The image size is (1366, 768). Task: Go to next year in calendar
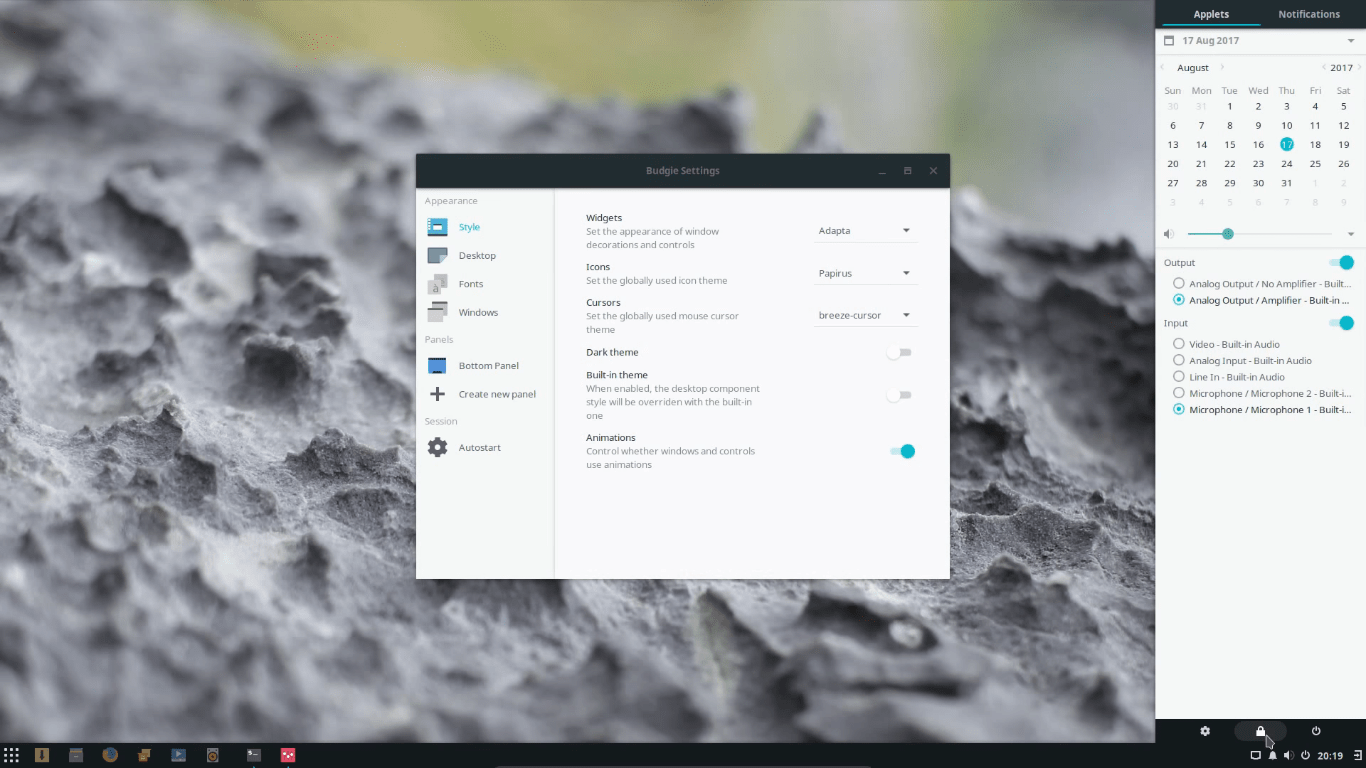(x=1359, y=68)
